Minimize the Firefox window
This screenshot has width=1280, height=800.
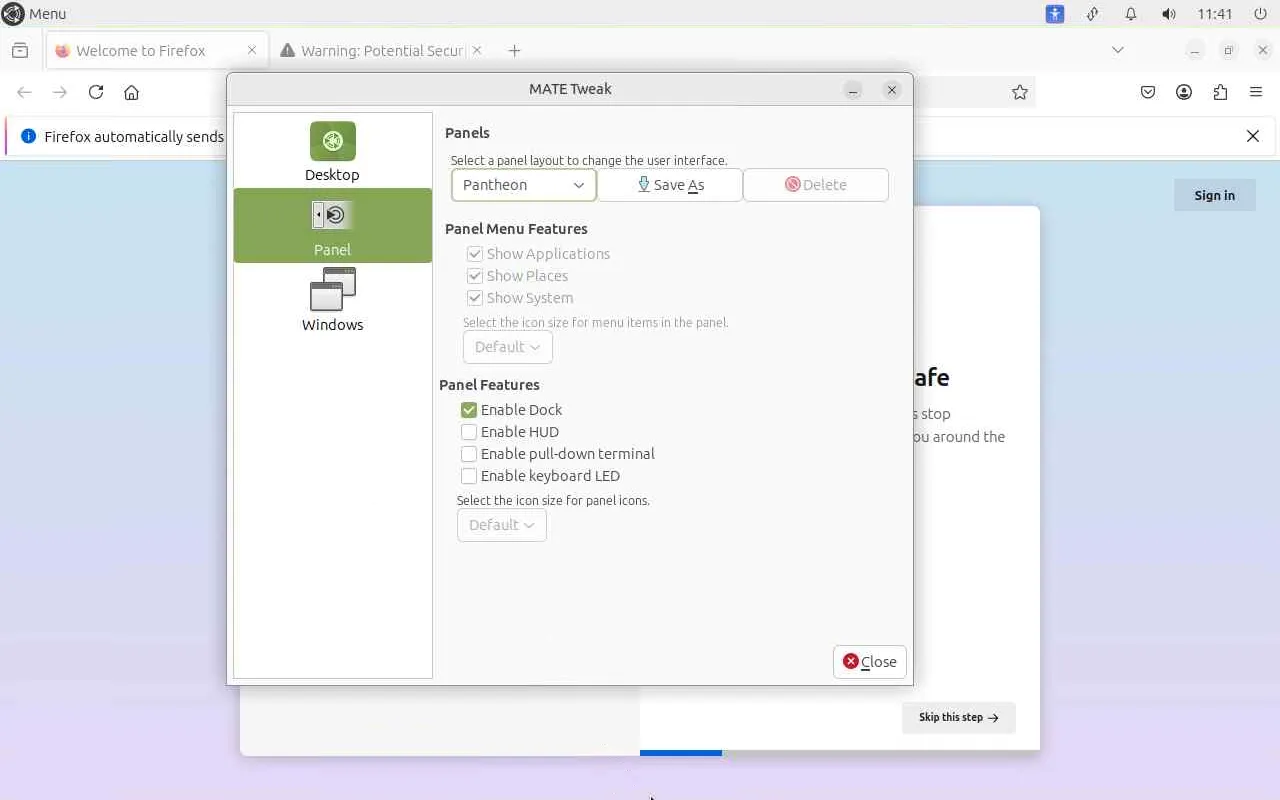[x=1194, y=50]
